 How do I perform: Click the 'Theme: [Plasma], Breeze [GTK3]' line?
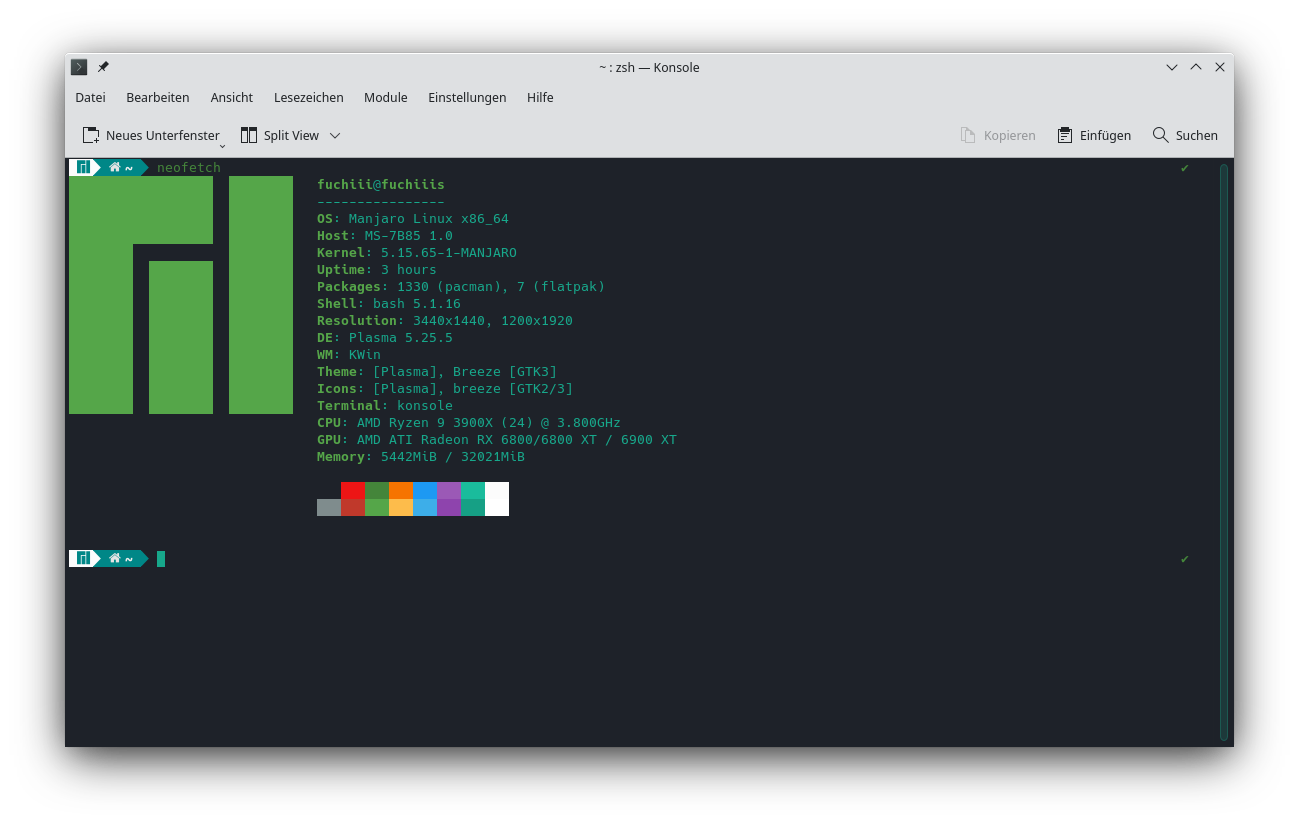(x=437, y=371)
